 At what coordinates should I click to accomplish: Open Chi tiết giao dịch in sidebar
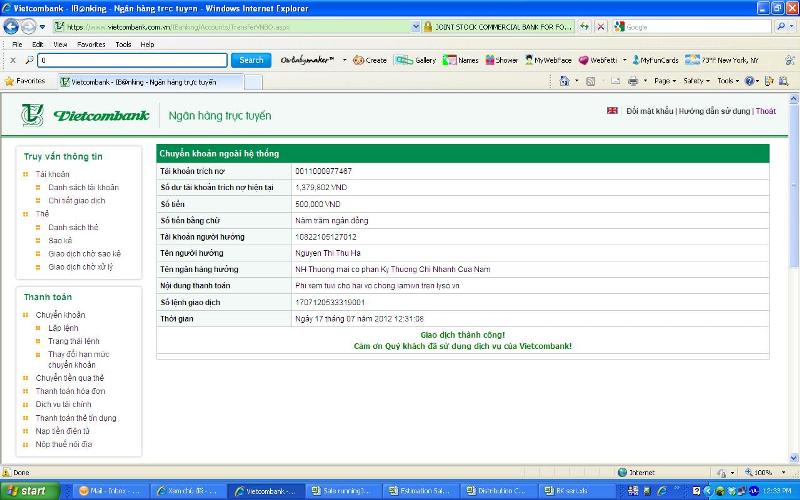[77, 201]
